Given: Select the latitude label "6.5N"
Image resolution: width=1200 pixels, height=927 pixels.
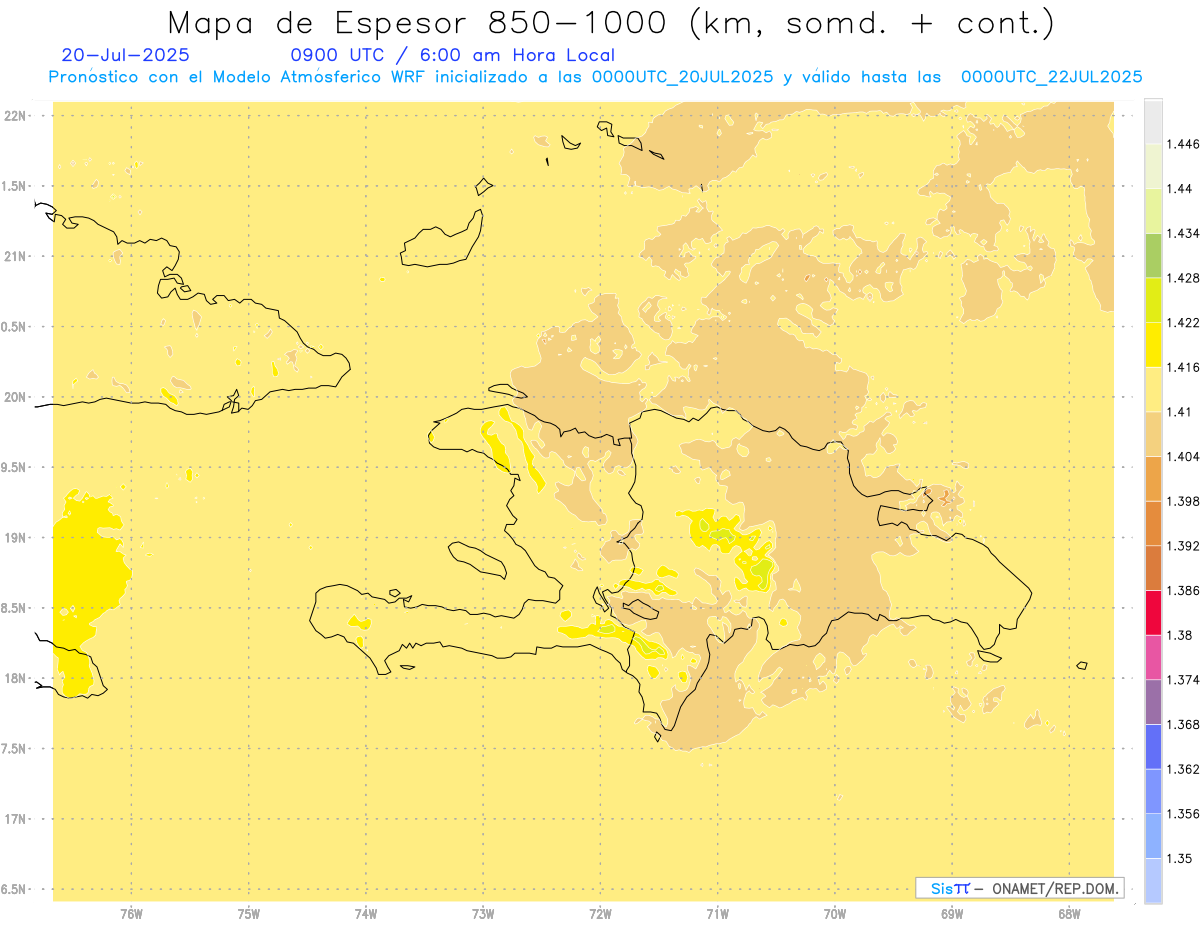Looking at the screenshot, I should [14, 889].
